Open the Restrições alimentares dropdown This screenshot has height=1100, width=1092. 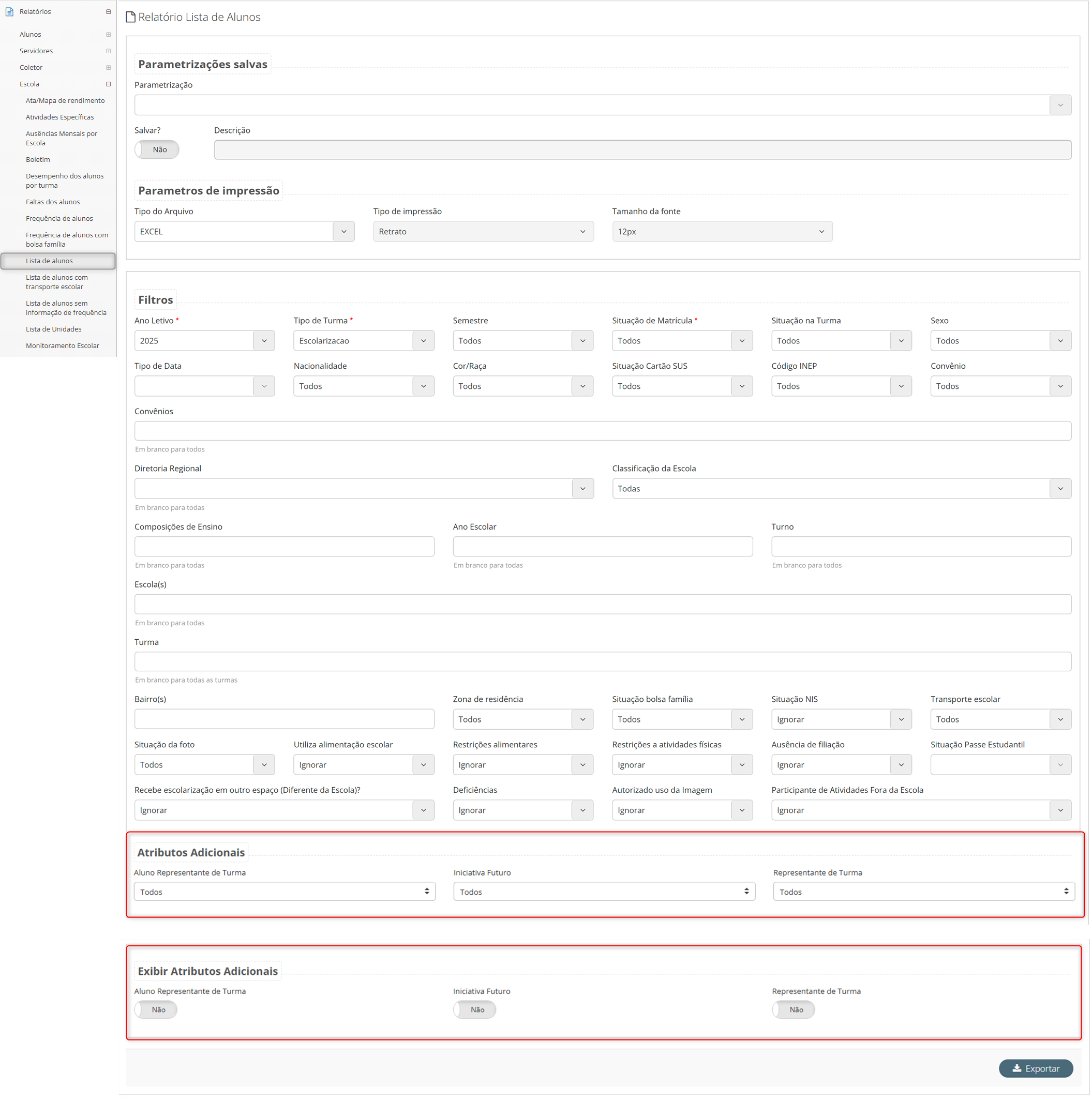coord(523,765)
